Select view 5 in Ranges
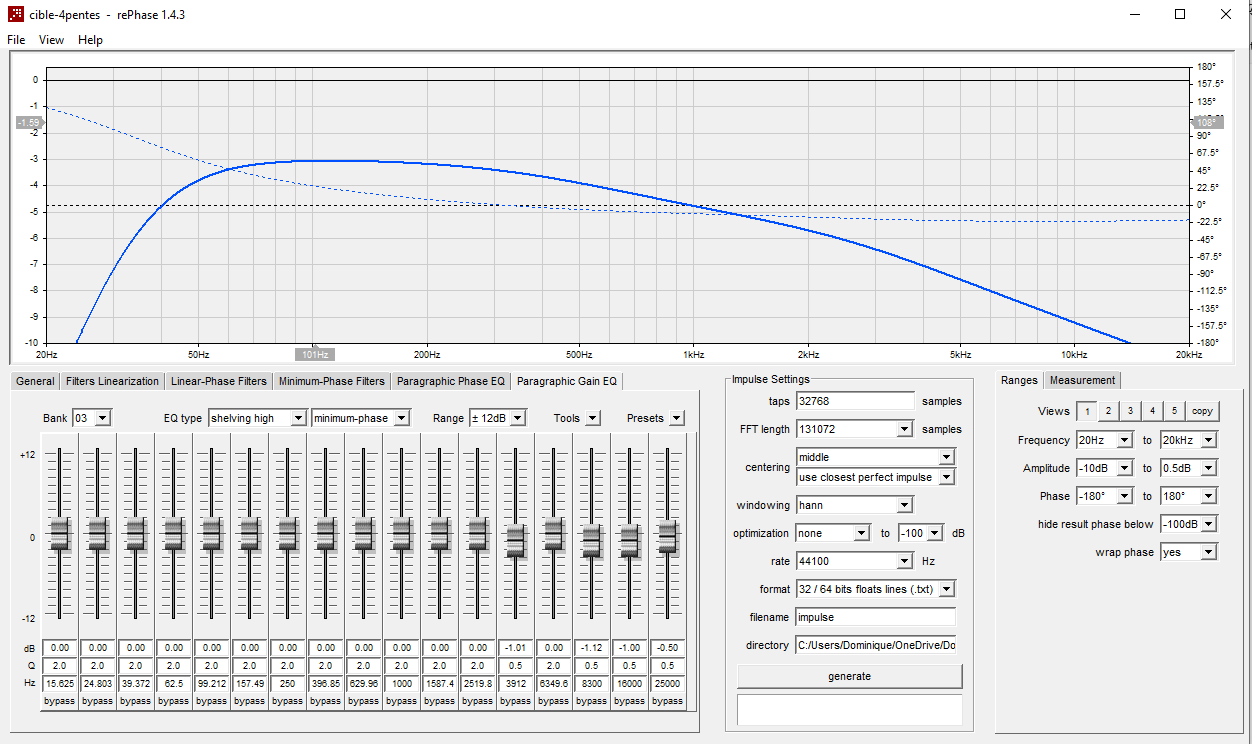Screen dimensions: 1252x744 1174,411
